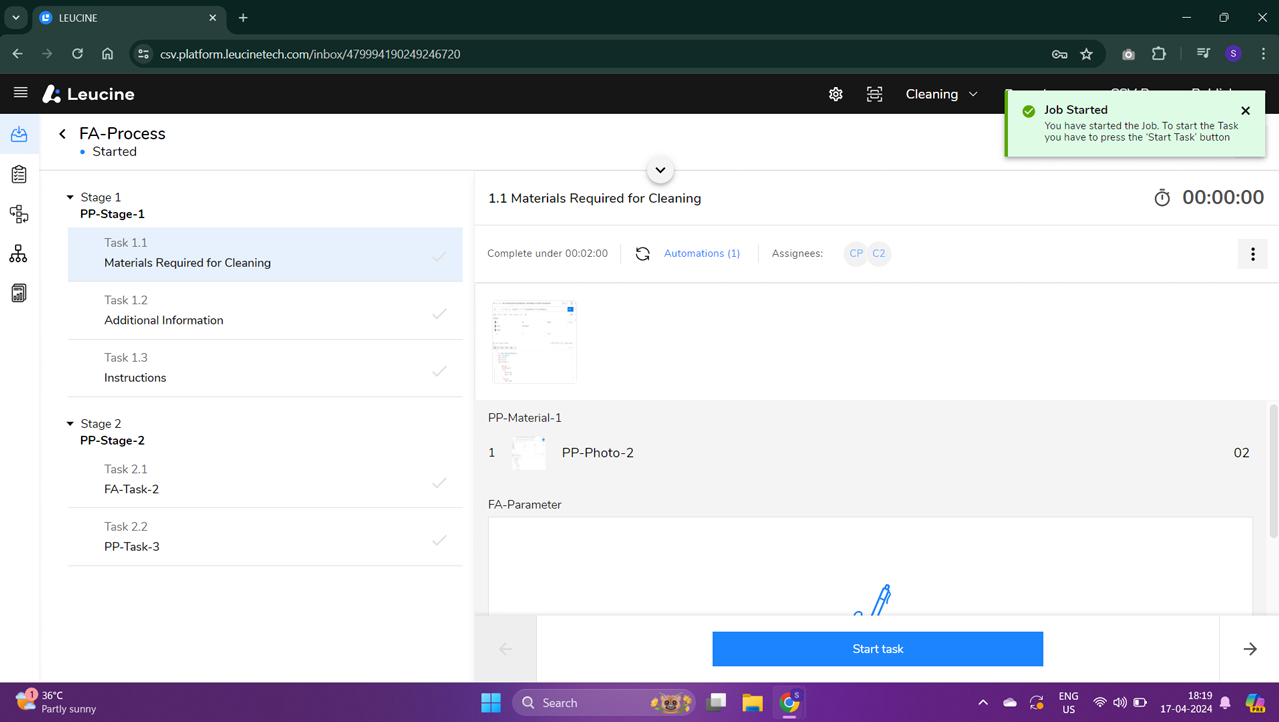Click the password key icon in the address bar

coord(1060,54)
